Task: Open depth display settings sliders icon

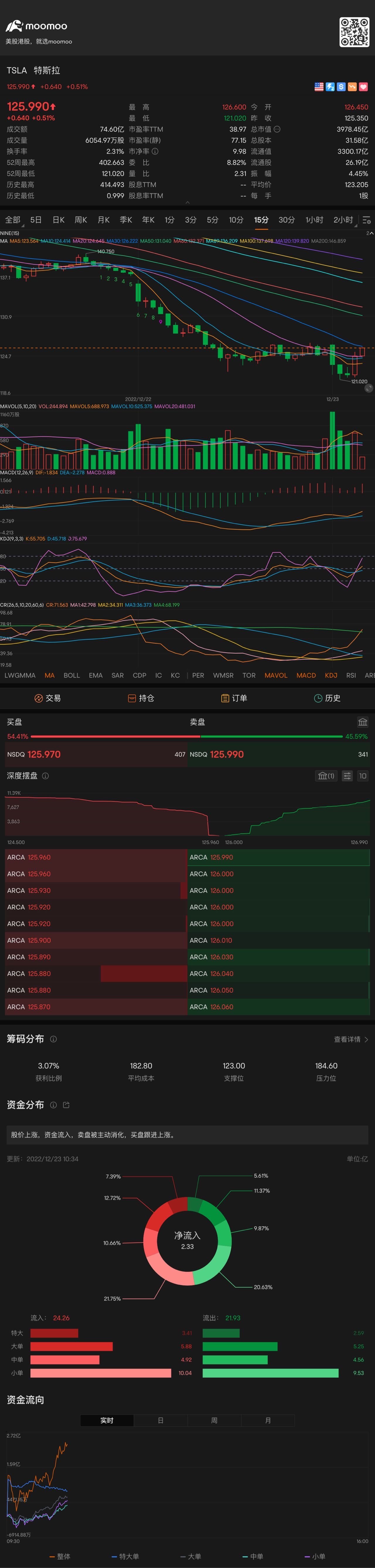Action: pos(347,776)
